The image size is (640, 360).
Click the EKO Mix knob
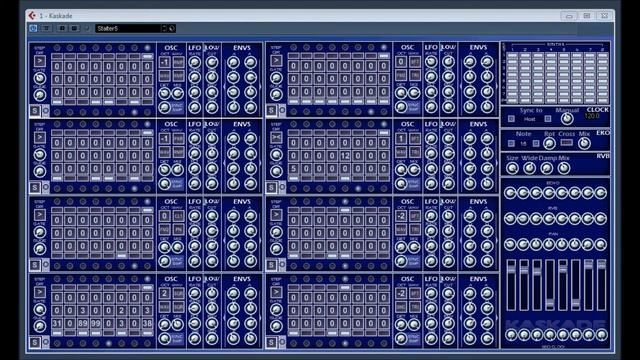coord(584,143)
